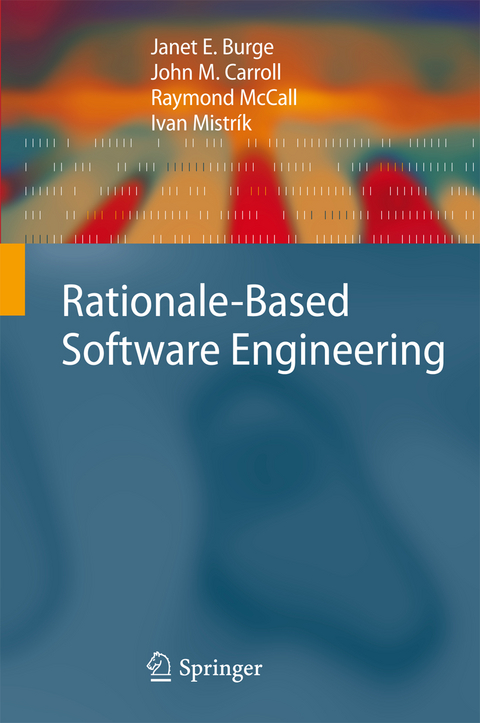Click the author name Raymond McCall

pos(224,99)
